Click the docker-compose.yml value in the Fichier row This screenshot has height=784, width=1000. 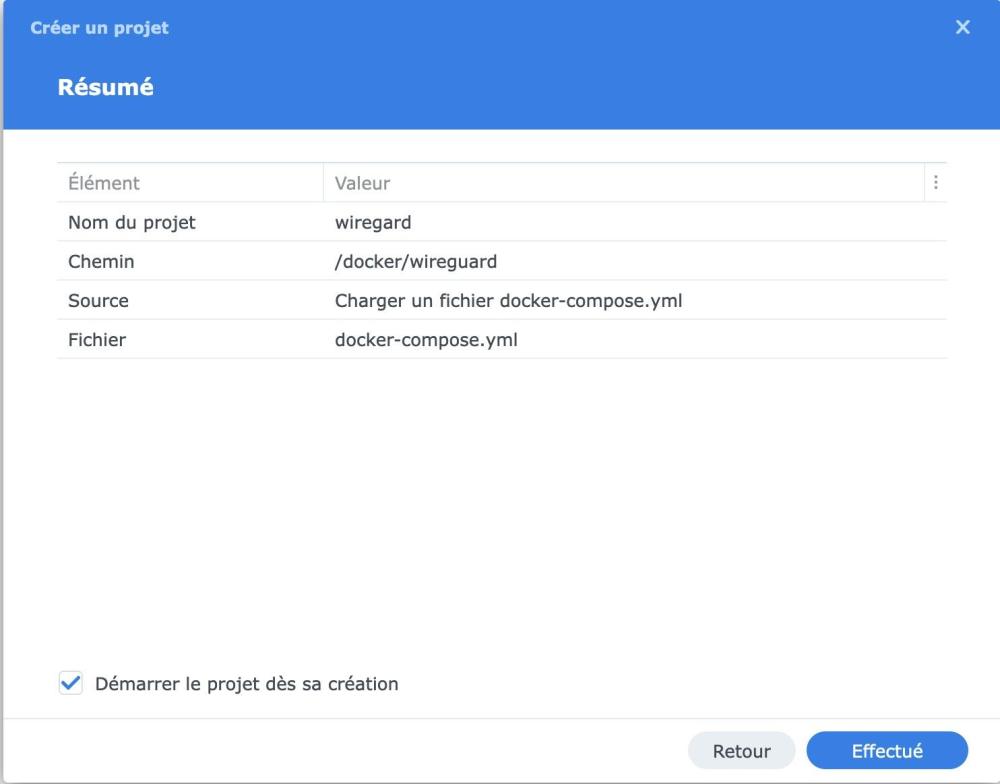tap(426, 340)
